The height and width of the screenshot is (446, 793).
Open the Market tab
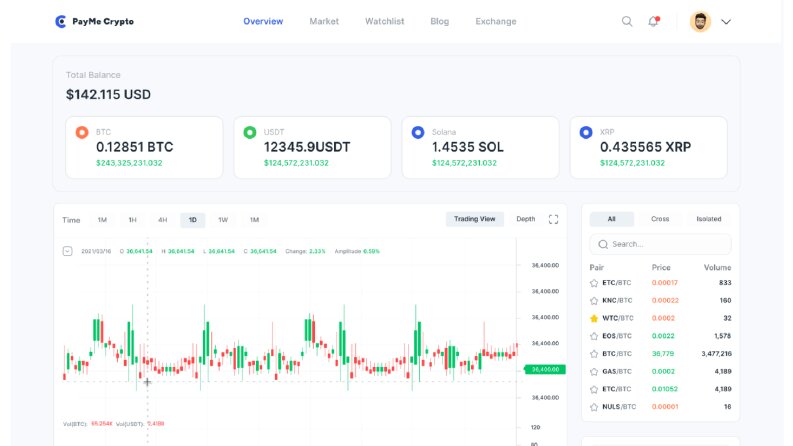click(324, 21)
